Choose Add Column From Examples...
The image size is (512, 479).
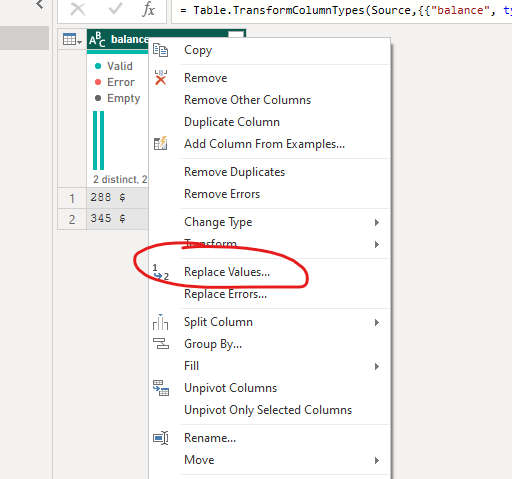pos(269,144)
